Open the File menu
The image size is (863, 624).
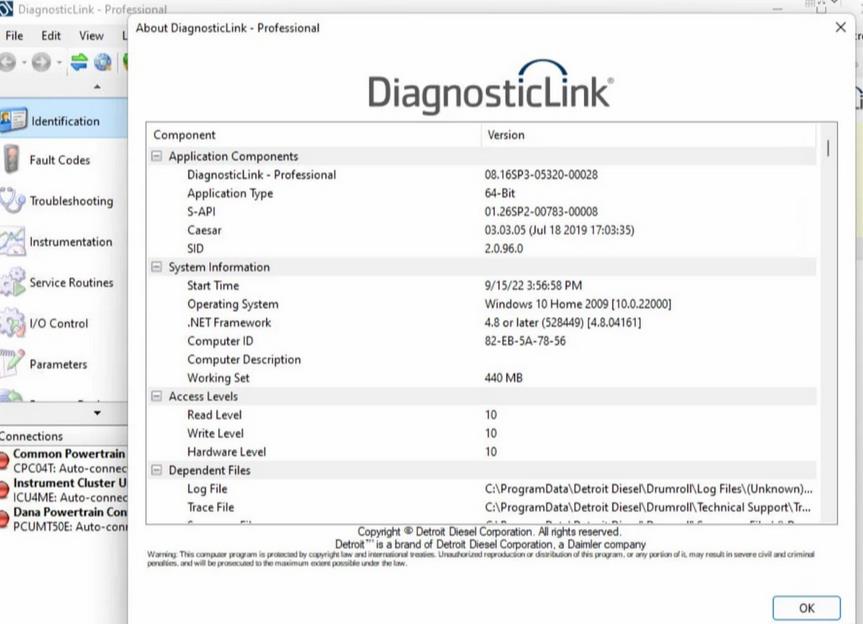pos(14,35)
